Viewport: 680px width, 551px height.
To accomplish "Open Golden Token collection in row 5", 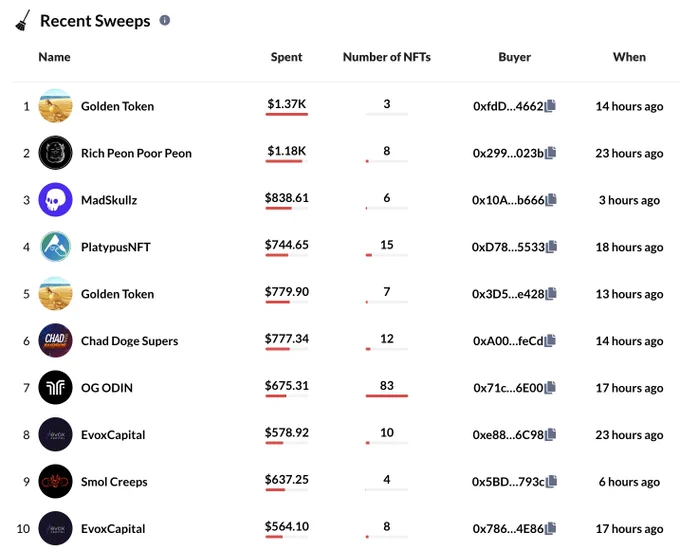I will [x=118, y=294].
